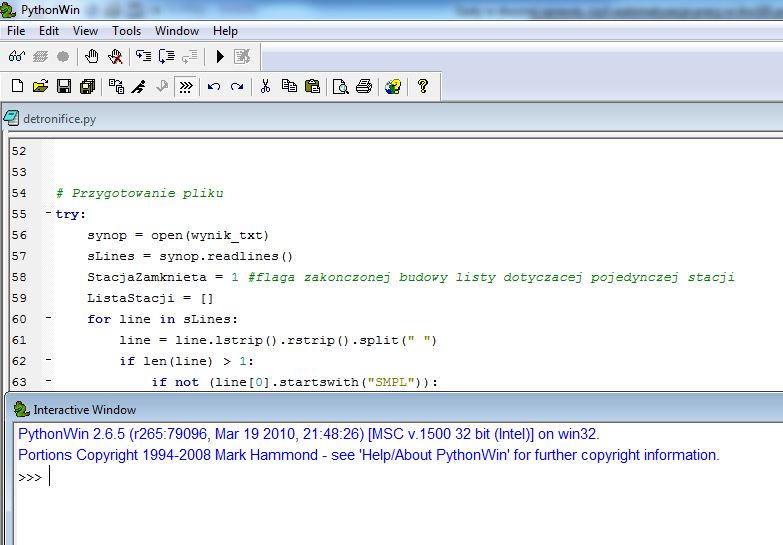Click the Import/Reload module icon
Screen dimensions: 783x545
click(116, 86)
